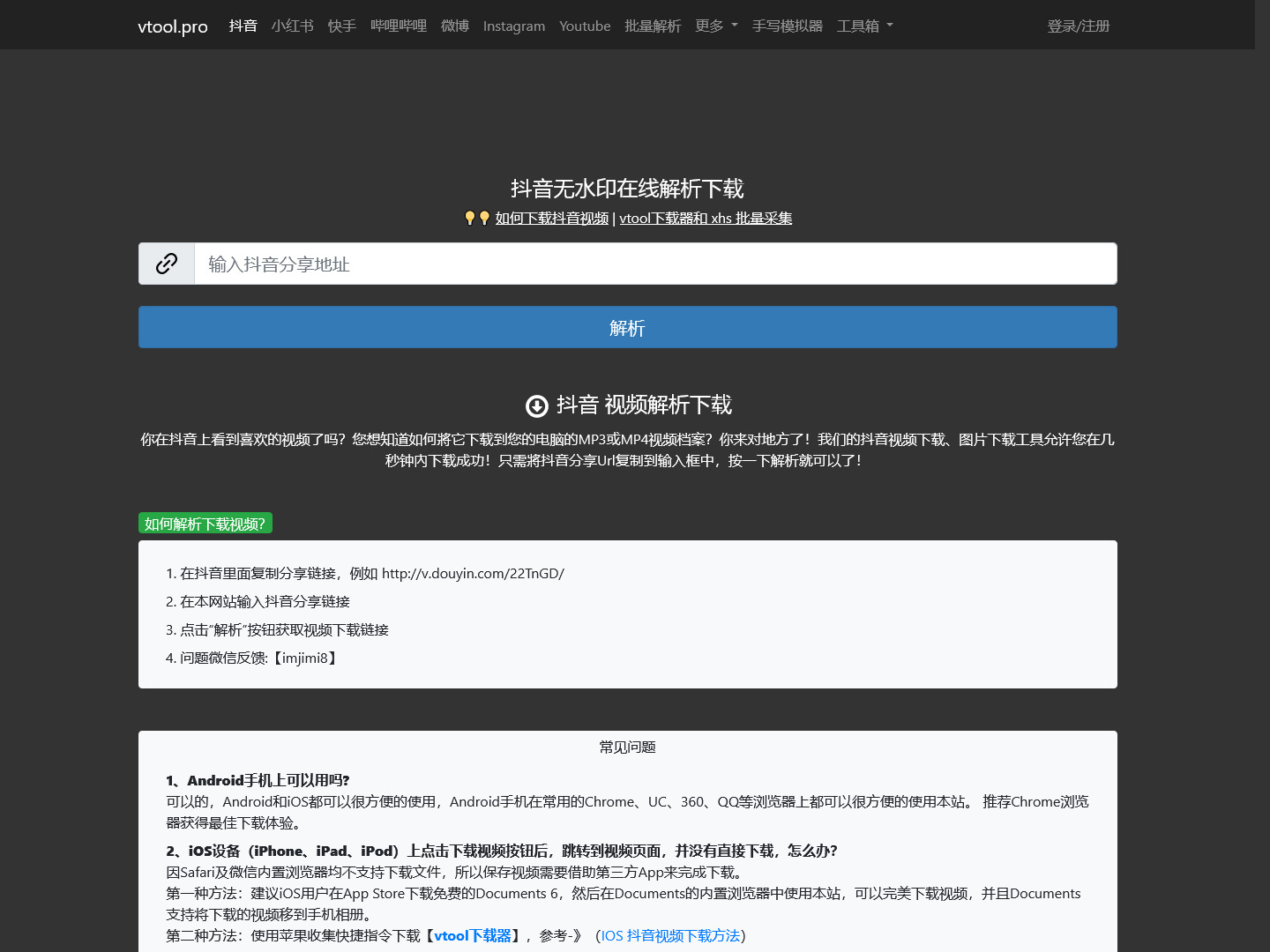Click the 登录/注册 link
The height and width of the screenshot is (952, 1270).
tap(1079, 26)
